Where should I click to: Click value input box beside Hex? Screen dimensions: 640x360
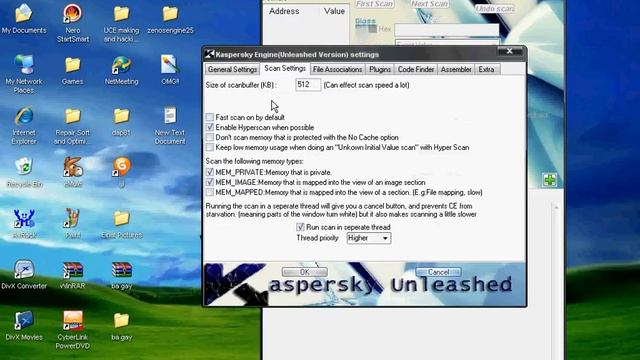[447, 29]
